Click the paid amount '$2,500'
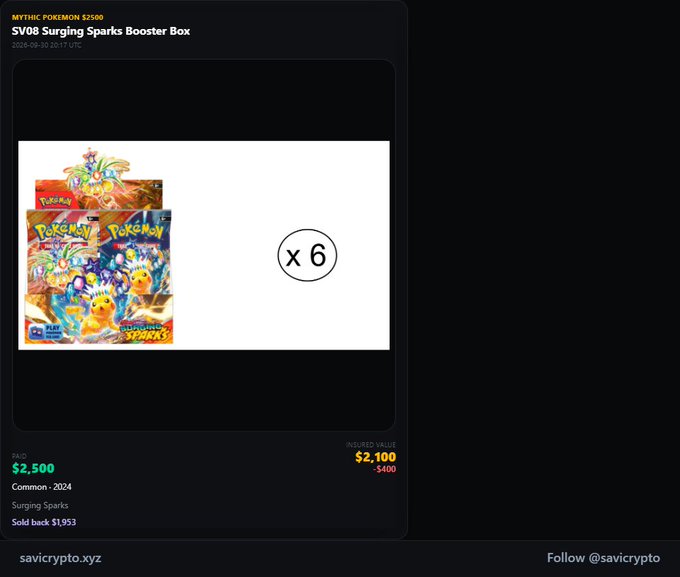 pos(33,469)
